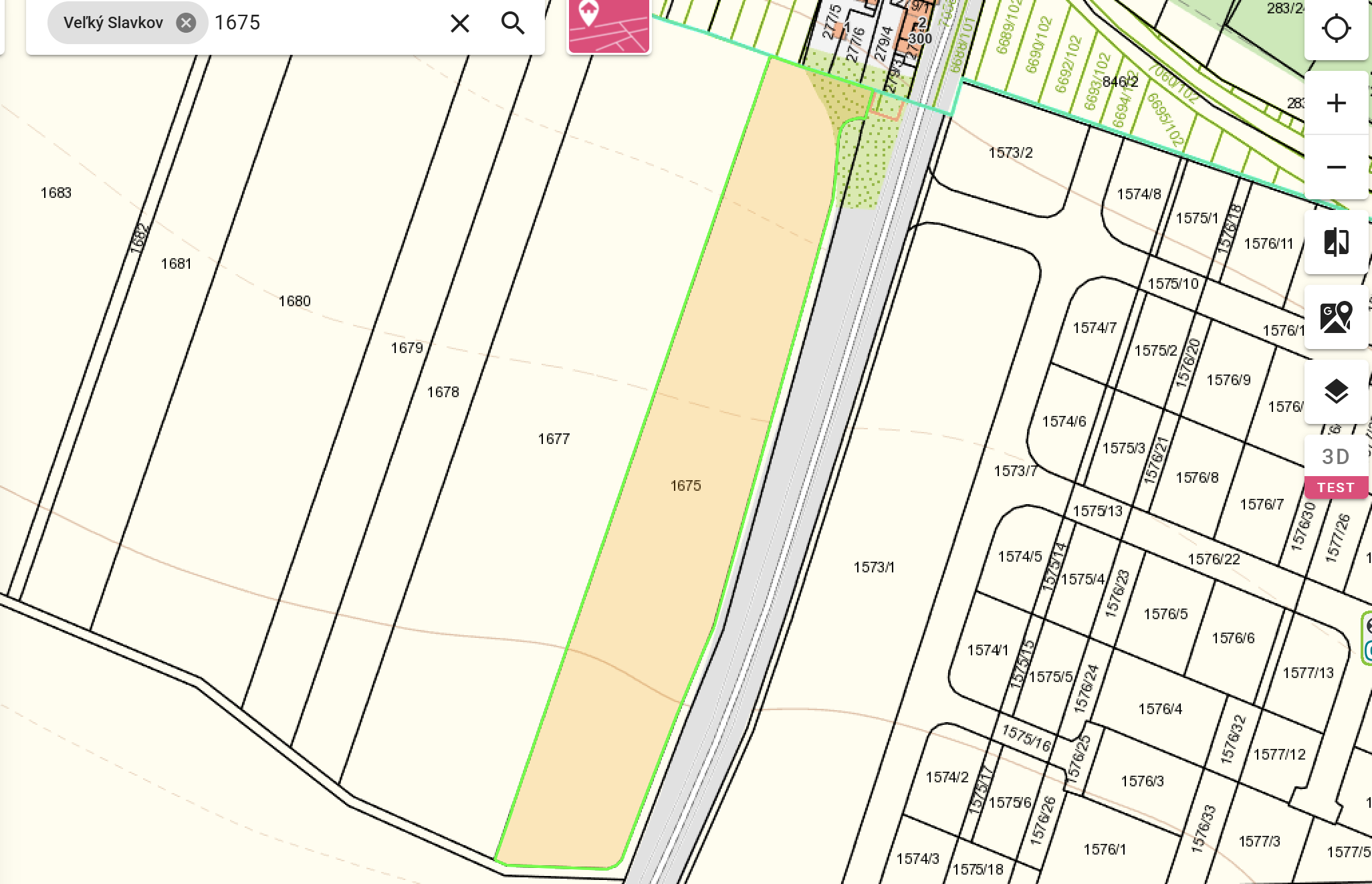Select parcel 1683 on the left
Screen dimensions: 1372x884
click(x=55, y=193)
